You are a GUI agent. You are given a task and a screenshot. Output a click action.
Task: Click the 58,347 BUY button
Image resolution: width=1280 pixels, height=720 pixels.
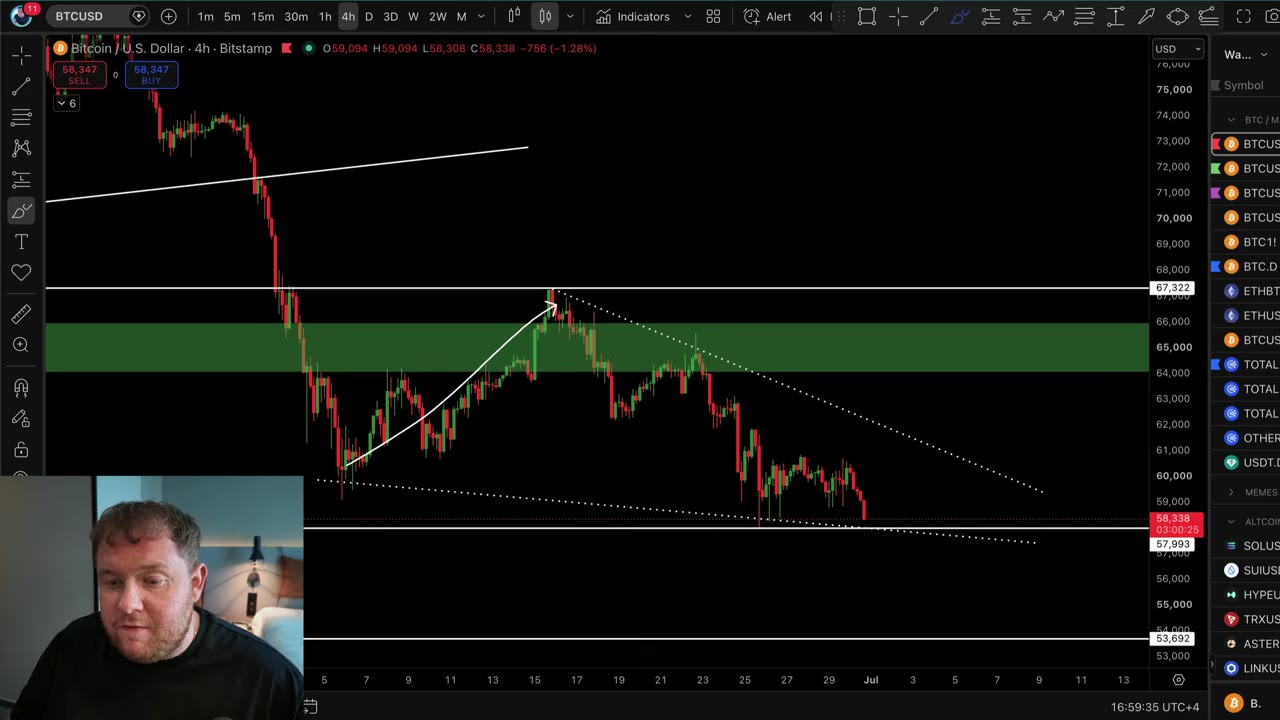[151, 74]
